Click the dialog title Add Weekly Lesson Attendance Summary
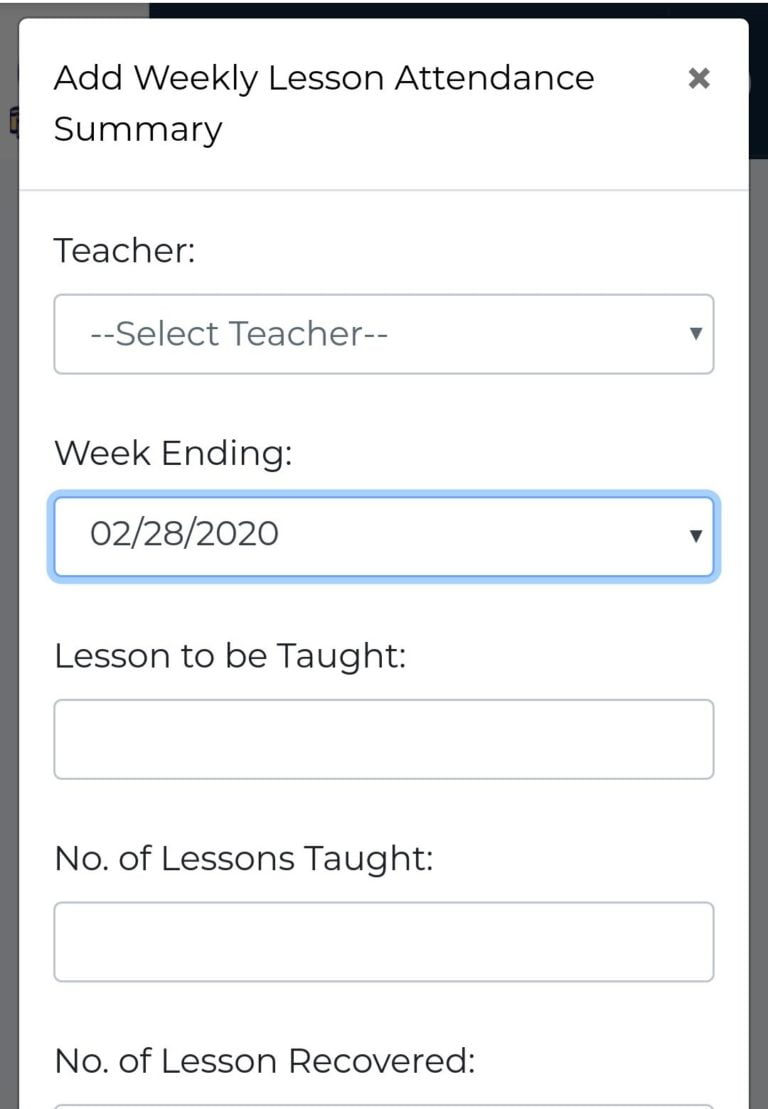768x1109 pixels. tap(323, 102)
